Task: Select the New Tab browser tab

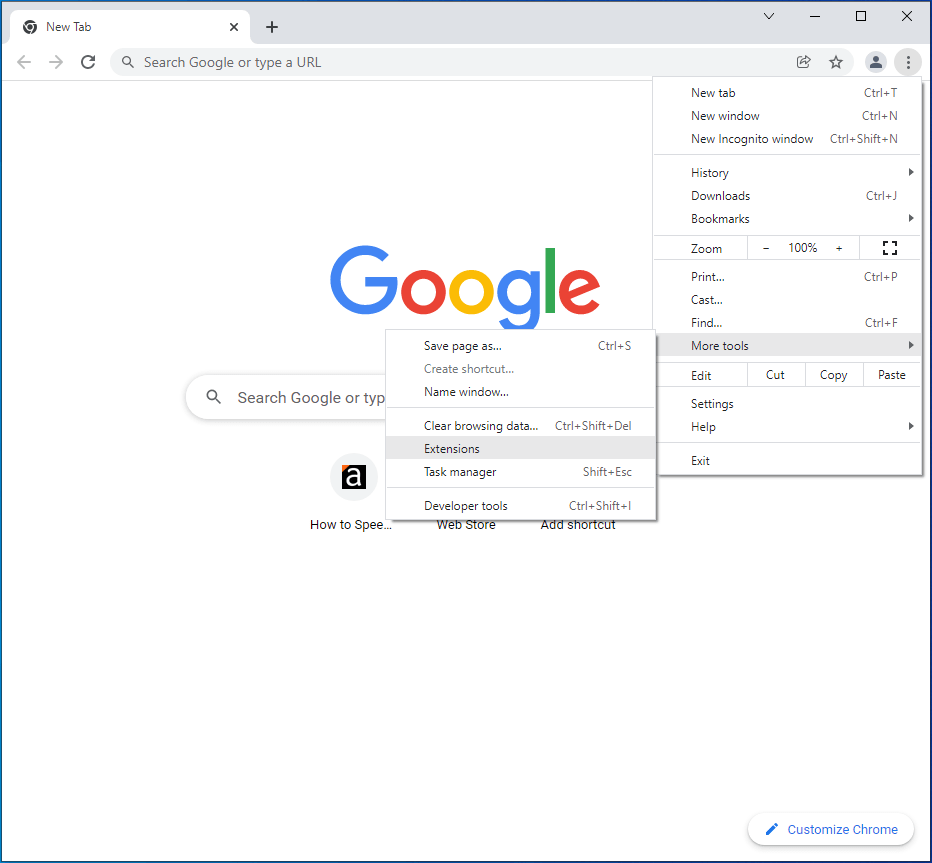Action: (70, 26)
